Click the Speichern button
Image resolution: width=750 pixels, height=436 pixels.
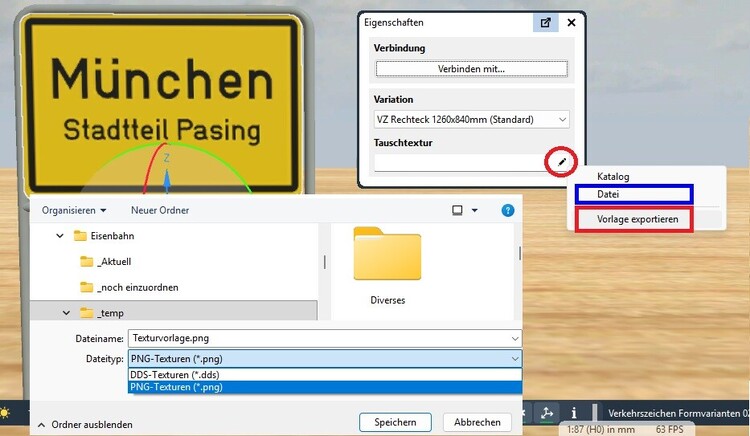396,422
